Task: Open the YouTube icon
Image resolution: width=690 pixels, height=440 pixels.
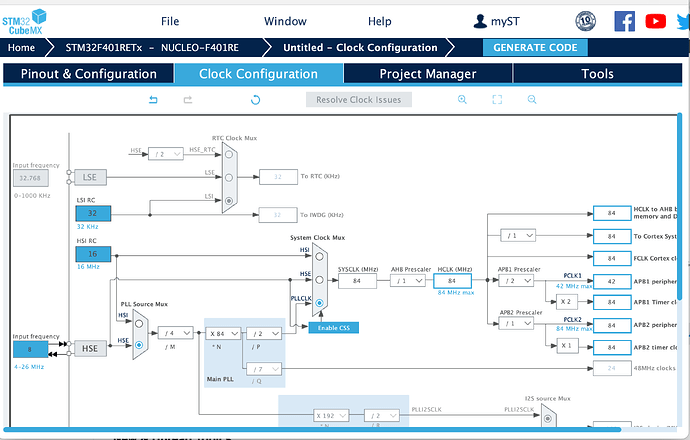Action: (x=656, y=21)
